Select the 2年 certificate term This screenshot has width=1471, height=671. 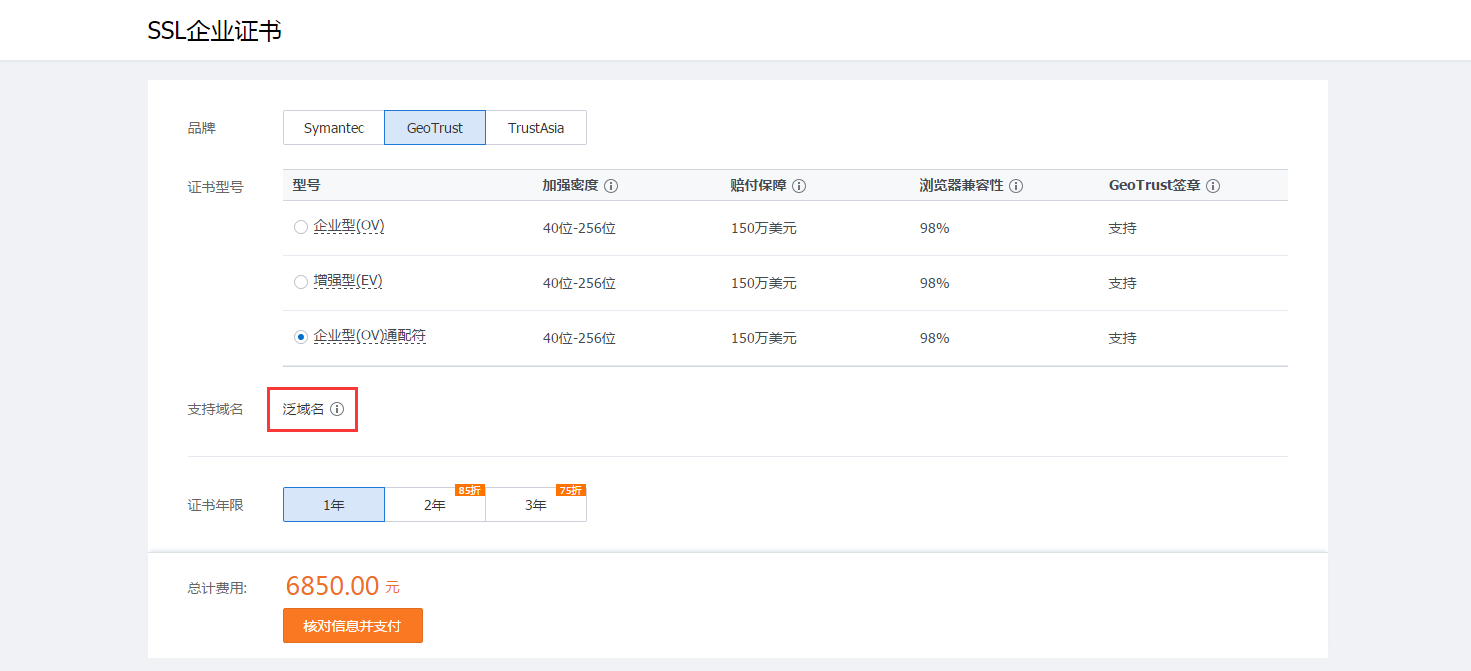(x=434, y=506)
